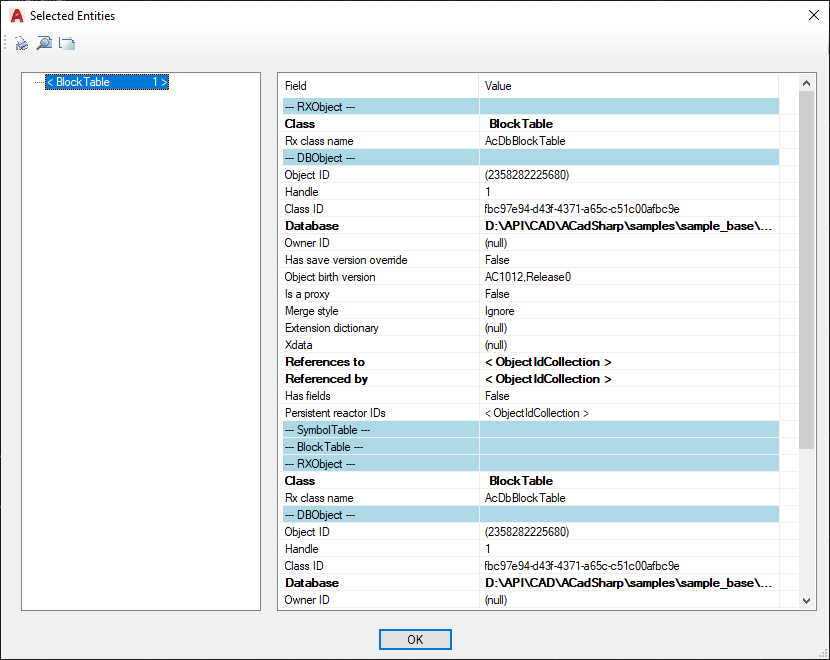
Task: Click the scrollbar up arrow in the property list
Action: (807, 82)
